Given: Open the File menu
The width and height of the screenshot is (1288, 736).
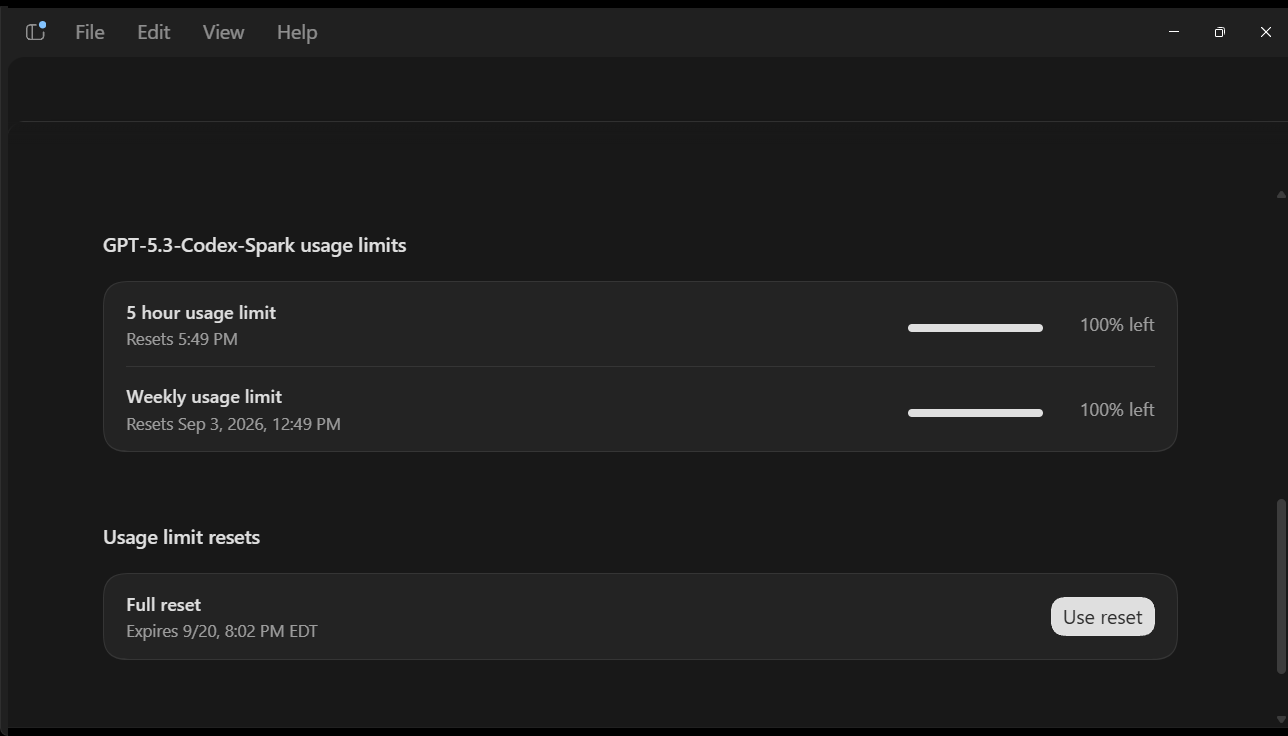Looking at the screenshot, I should click(90, 32).
